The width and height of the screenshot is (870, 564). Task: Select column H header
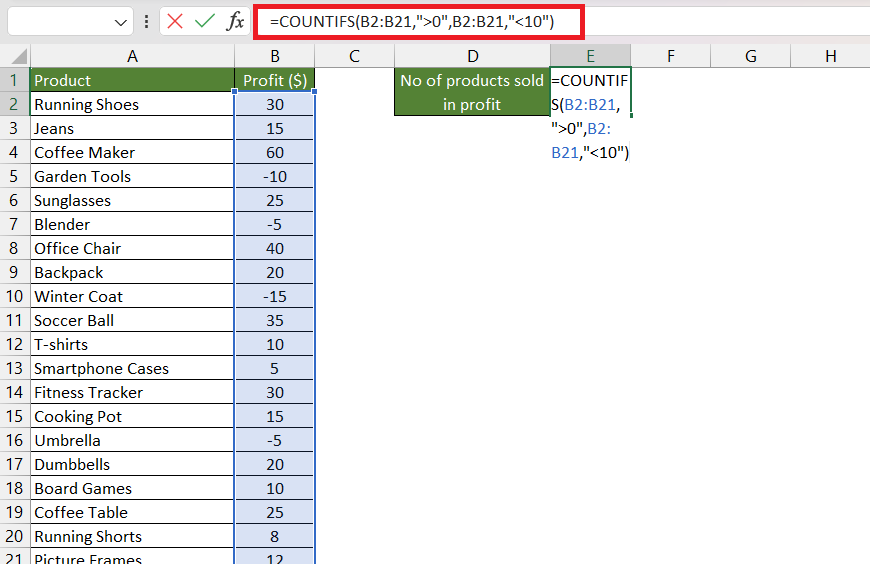[x=830, y=56]
